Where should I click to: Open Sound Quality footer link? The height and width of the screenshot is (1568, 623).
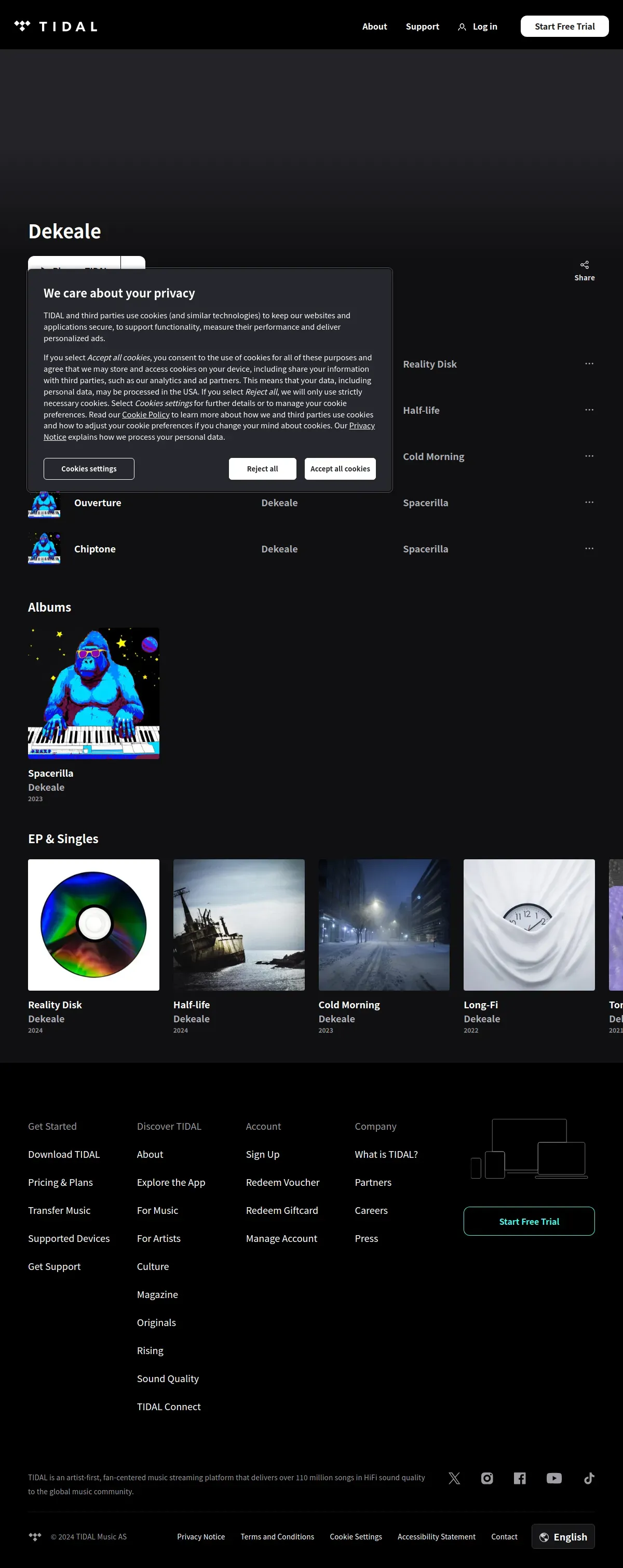pos(168,1378)
